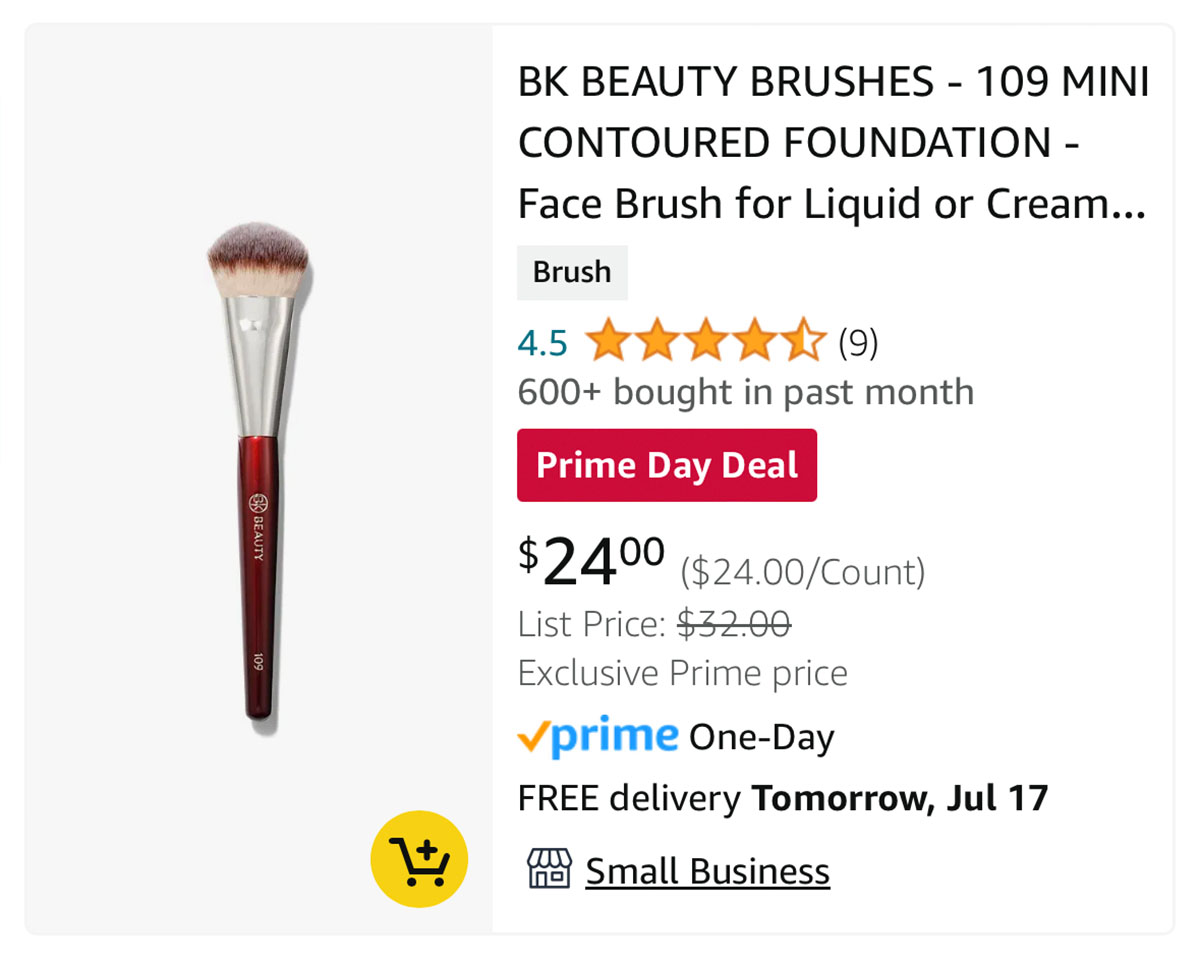Screen dimensions: 1200x959
Task: Click the struck-through $32.00 list price
Action: [734, 625]
